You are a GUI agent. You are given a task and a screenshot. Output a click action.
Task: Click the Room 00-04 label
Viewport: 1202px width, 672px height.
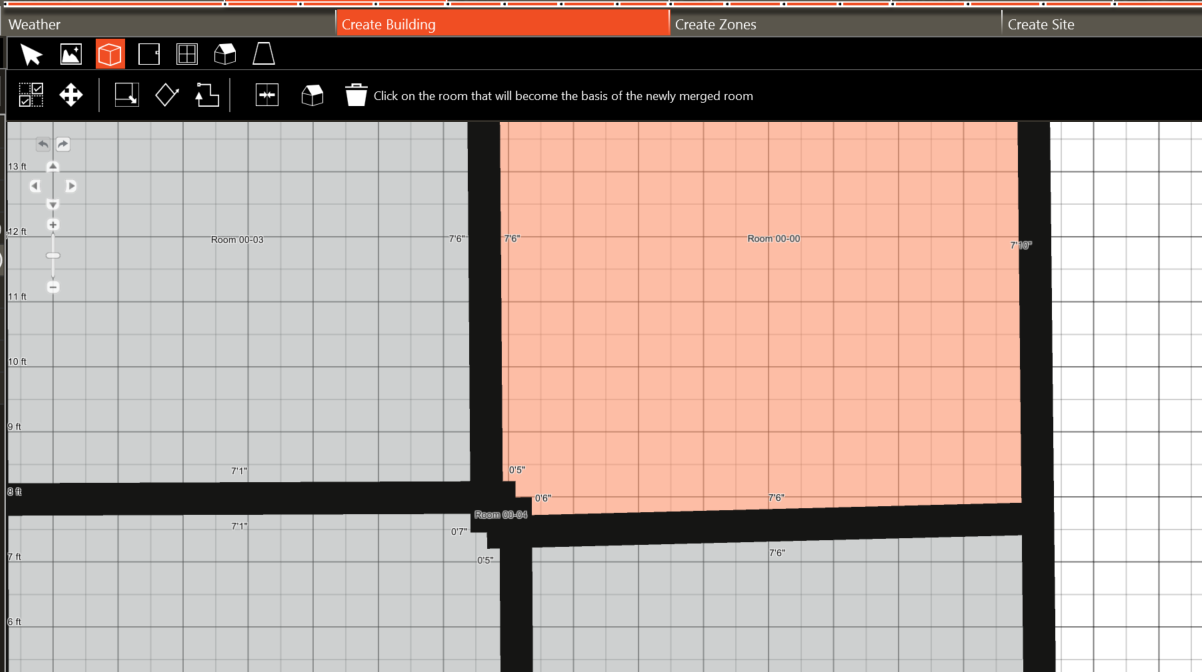pyautogui.click(x=501, y=515)
